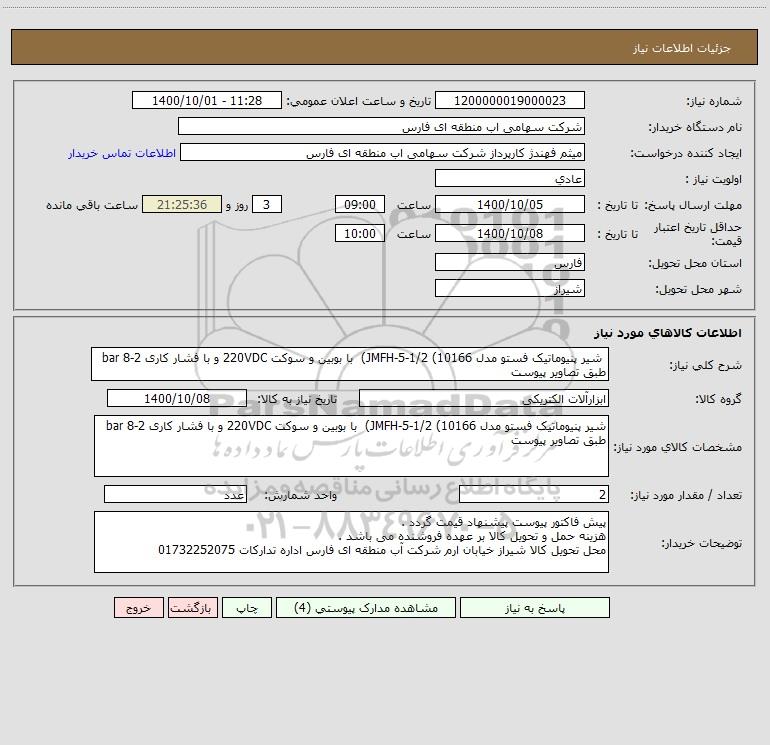The height and width of the screenshot is (745, 770).
Task: Open مشاهده مدارک پیوستی (4) attachments
Action: pos(366,608)
